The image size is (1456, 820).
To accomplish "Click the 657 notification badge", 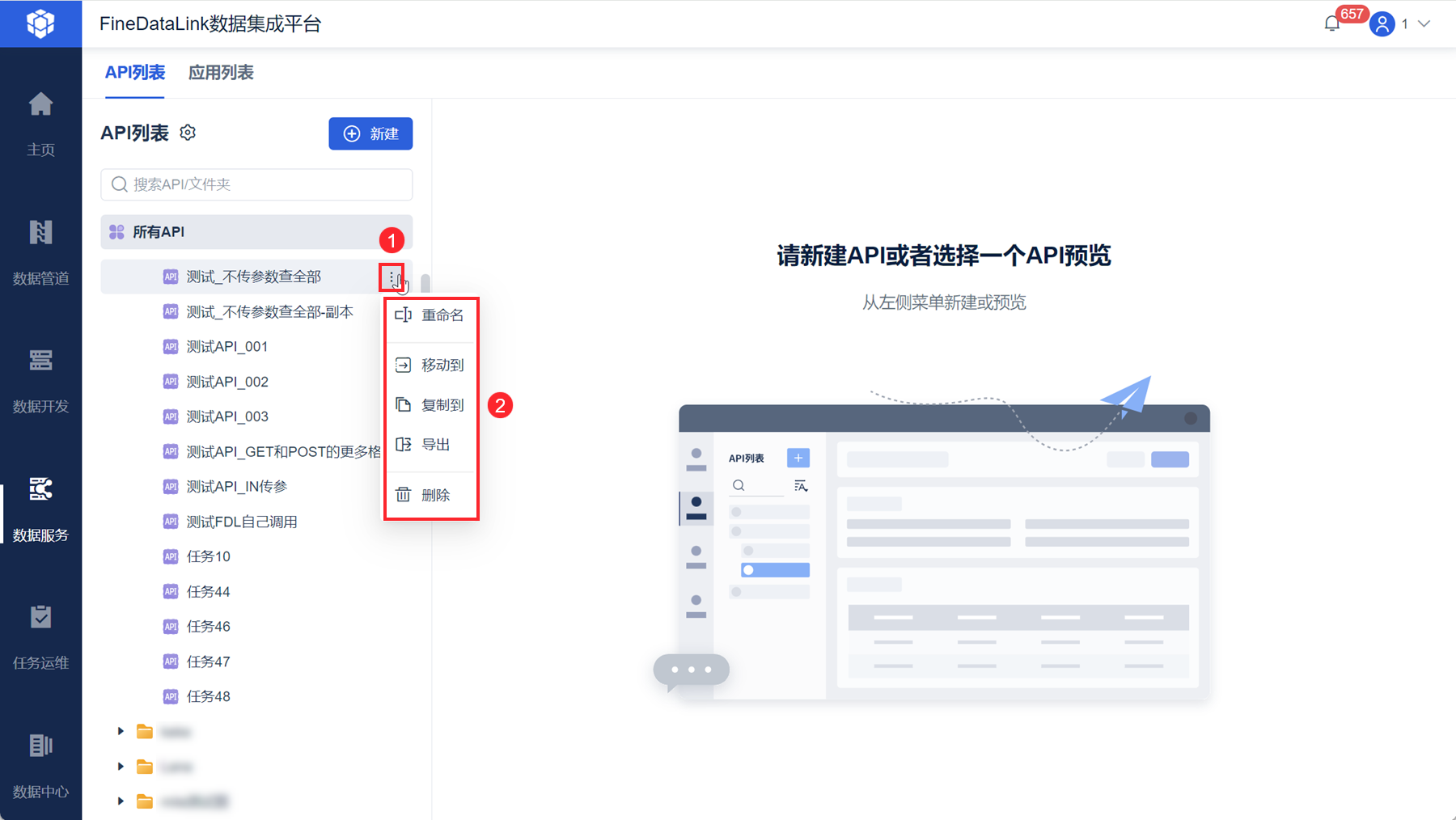I will click(1352, 14).
